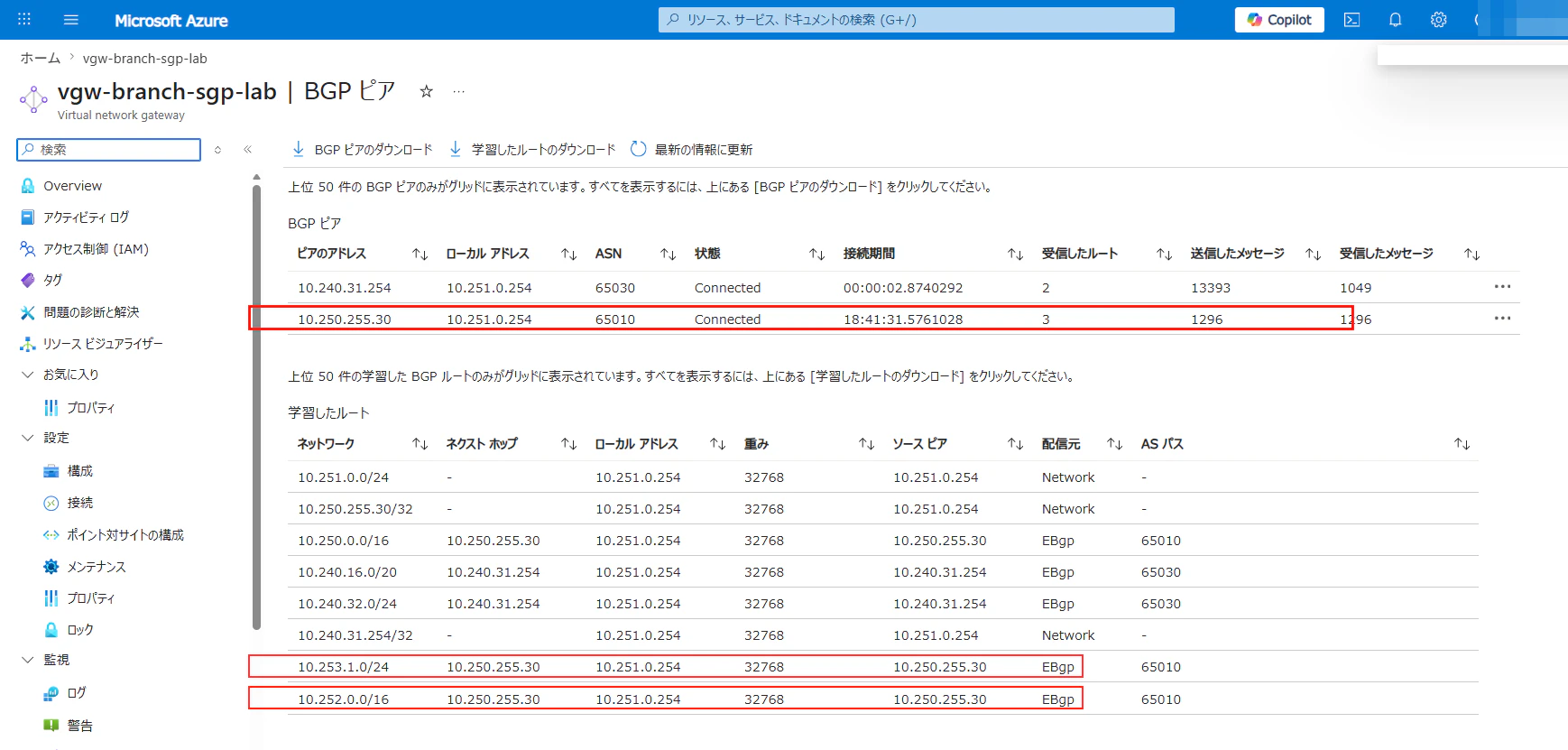This screenshot has height=750, width=1568.
Task: Open ポイント対サイトの構成 item
Action: [125, 535]
